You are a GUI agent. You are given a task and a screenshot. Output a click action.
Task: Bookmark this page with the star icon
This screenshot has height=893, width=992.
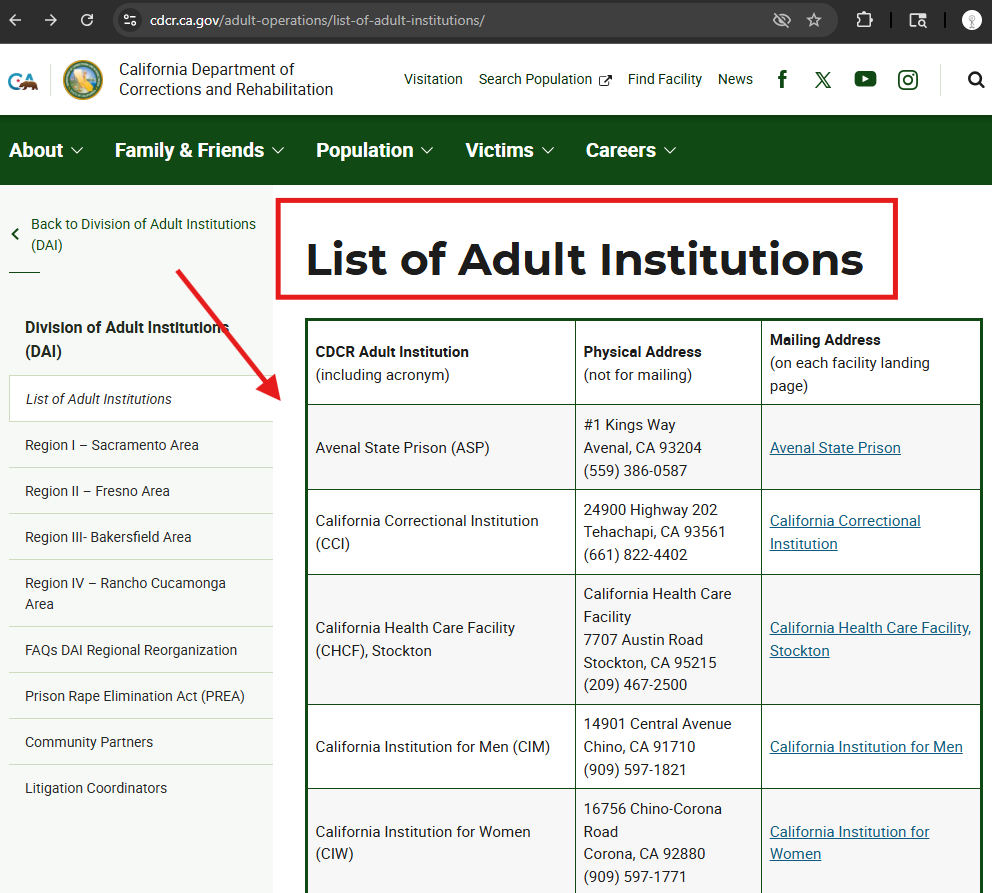pos(814,20)
